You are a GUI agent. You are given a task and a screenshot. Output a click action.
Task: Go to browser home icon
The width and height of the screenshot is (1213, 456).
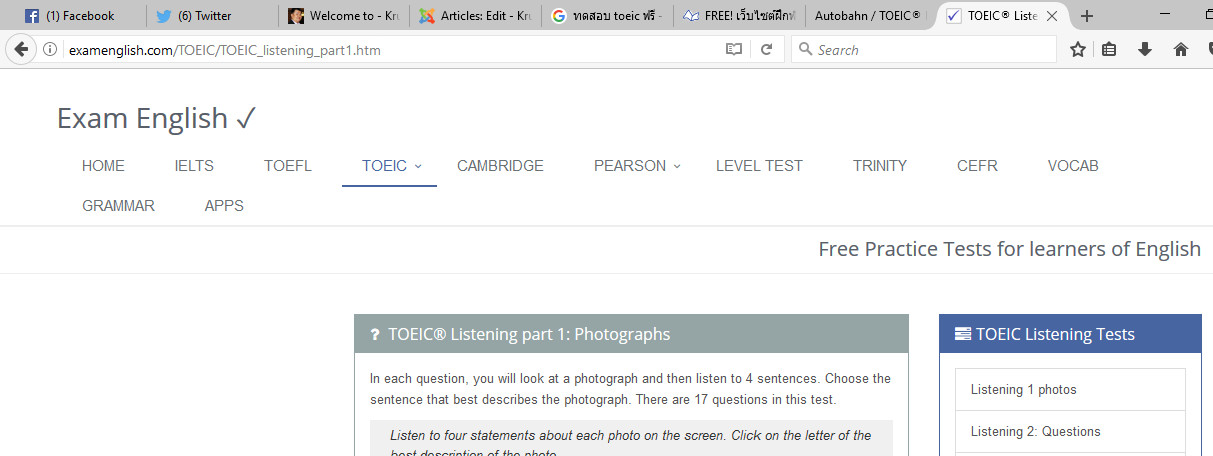[x=1181, y=49]
